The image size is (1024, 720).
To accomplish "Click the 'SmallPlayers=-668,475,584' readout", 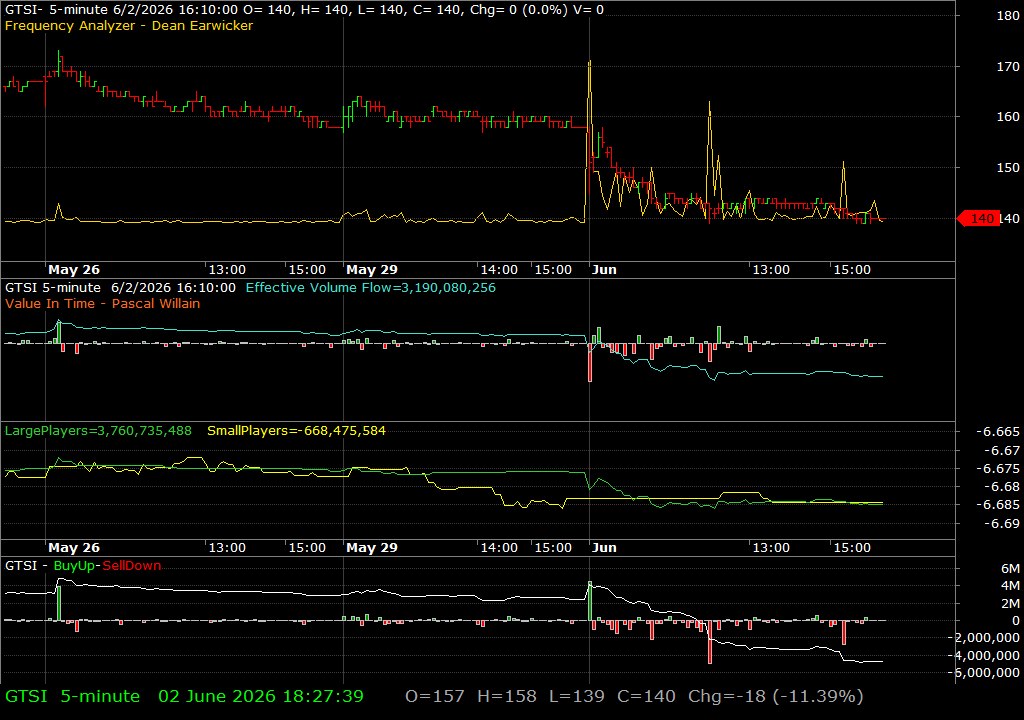I will [296, 431].
